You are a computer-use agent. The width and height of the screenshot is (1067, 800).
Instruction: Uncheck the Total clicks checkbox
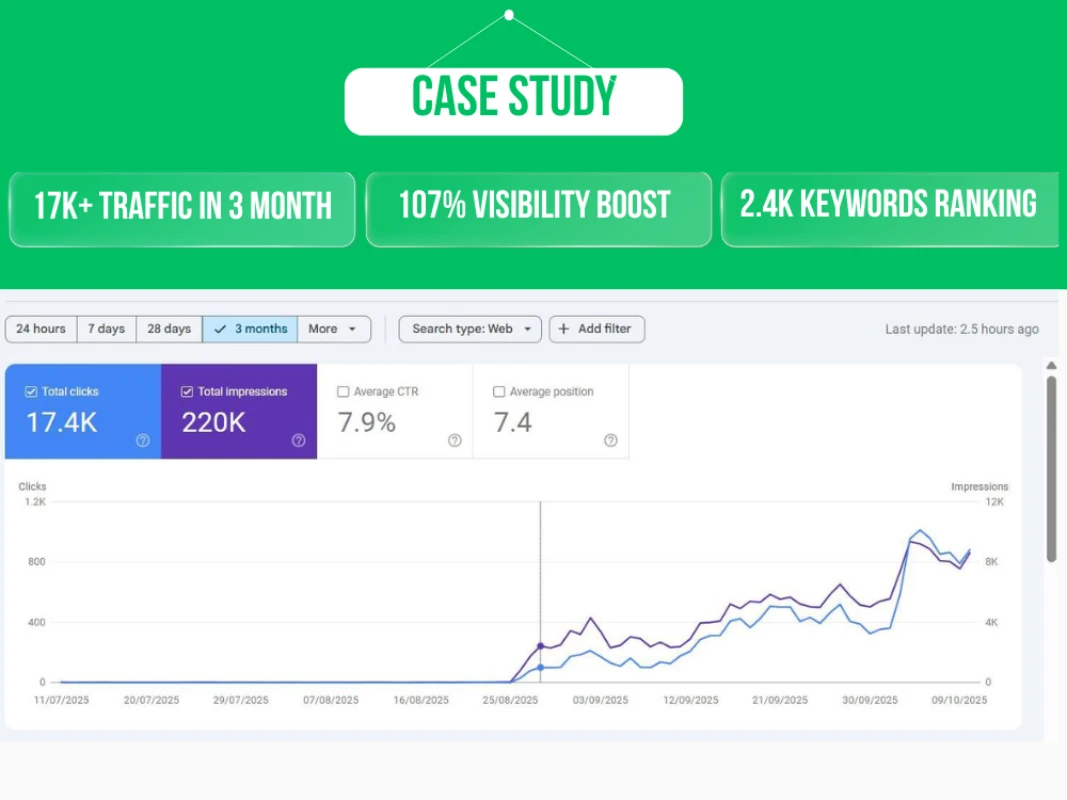pyautogui.click(x=30, y=391)
